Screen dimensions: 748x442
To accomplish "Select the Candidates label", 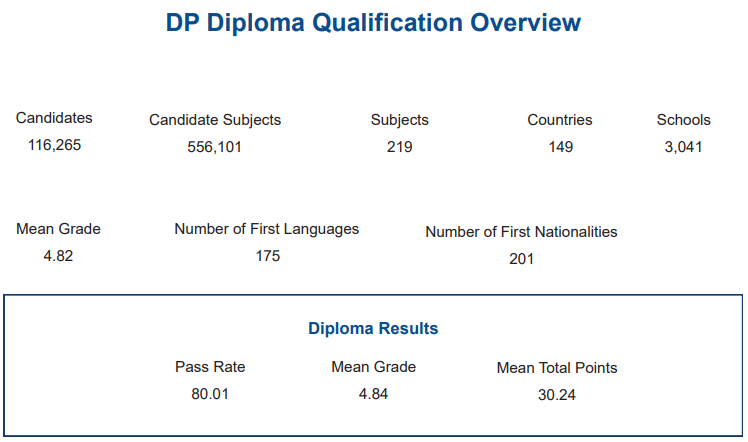I will point(54,118).
